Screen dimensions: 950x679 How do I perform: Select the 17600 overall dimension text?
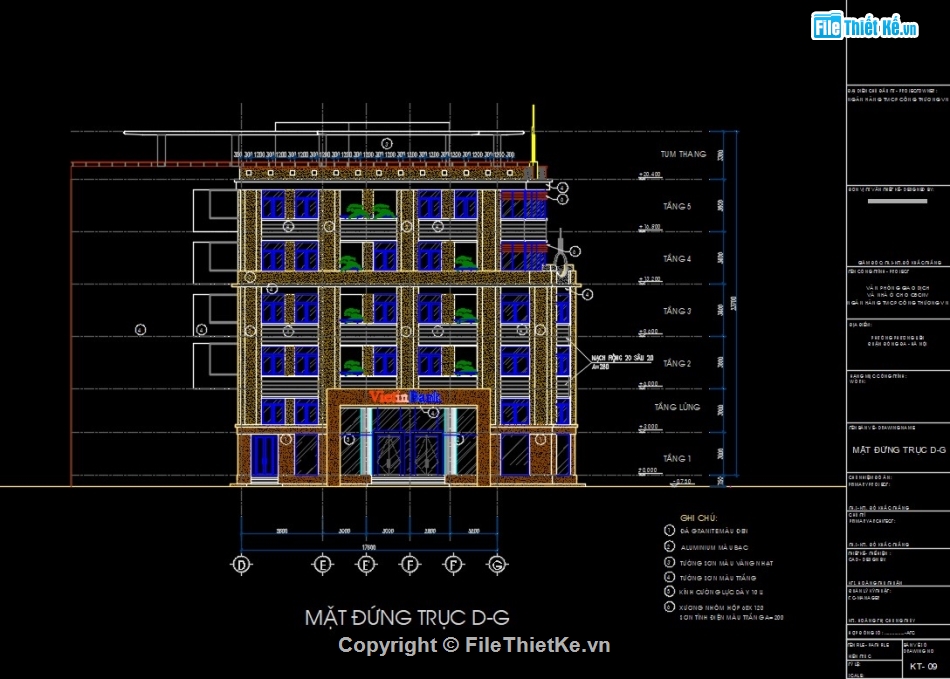click(368, 547)
